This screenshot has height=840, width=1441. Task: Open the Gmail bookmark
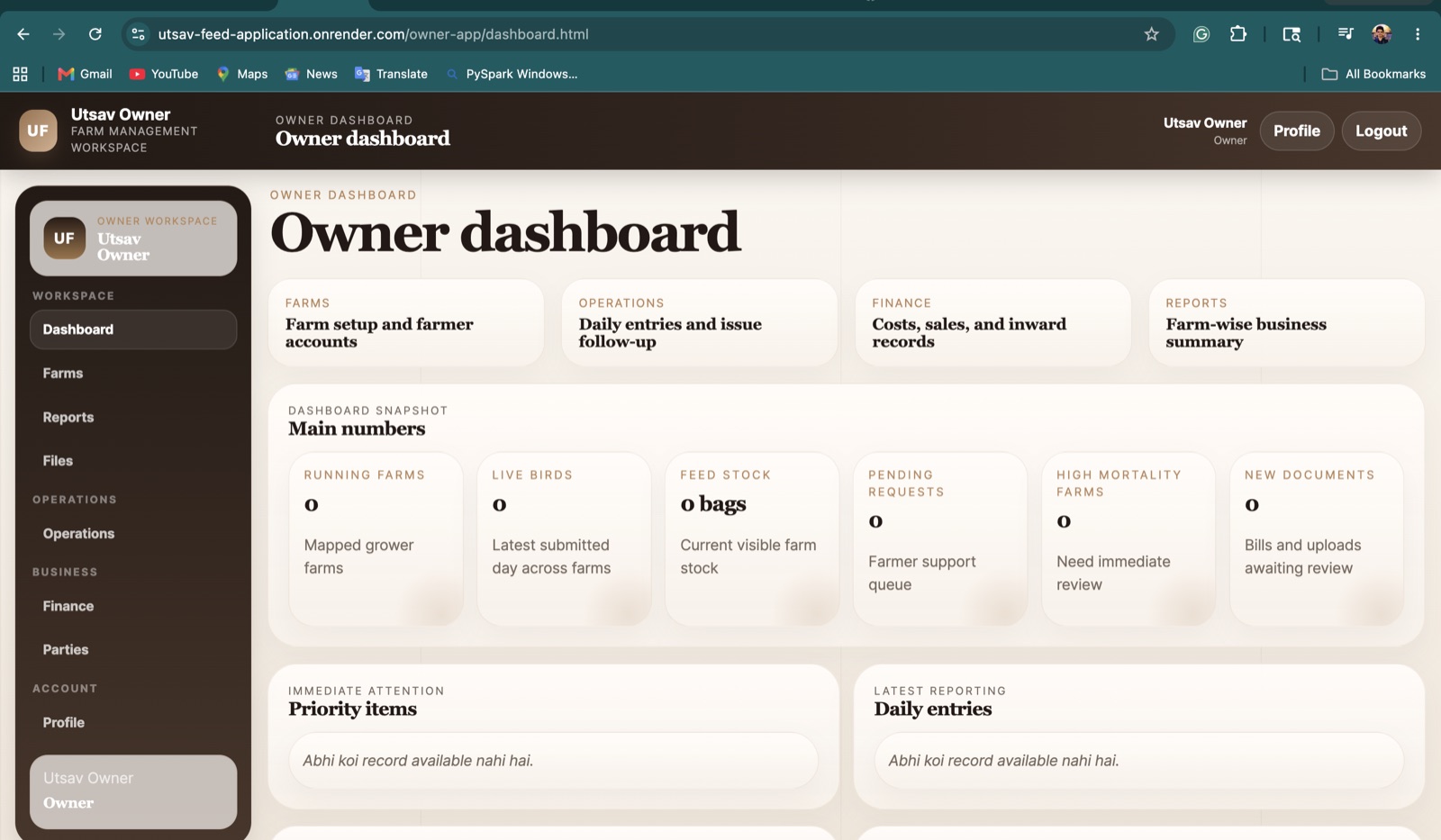click(x=85, y=74)
